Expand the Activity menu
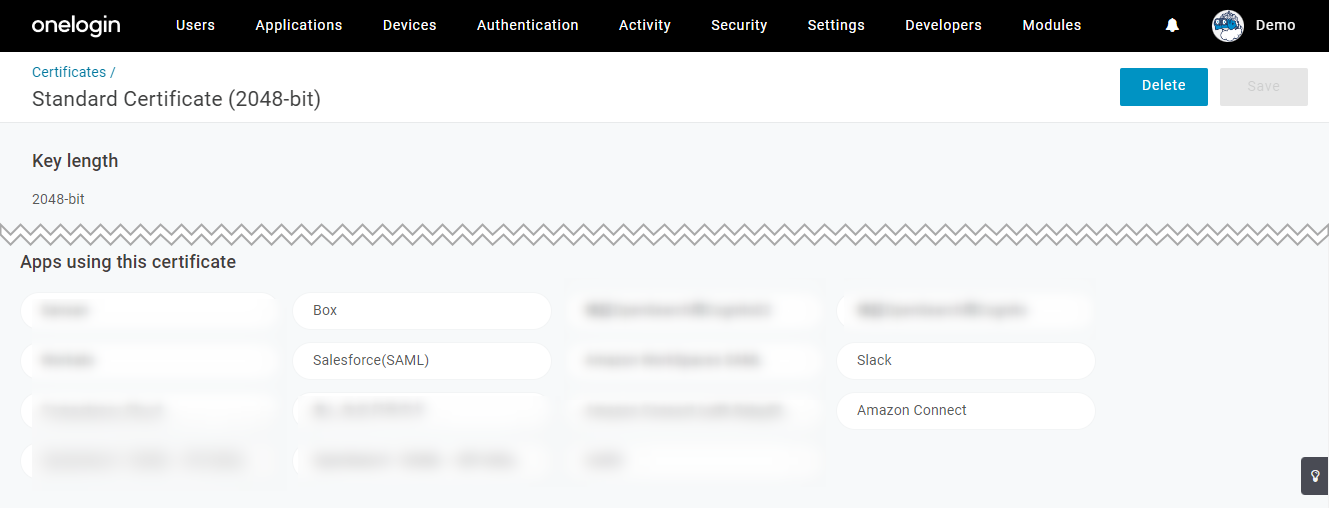The width and height of the screenshot is (1329, 508). click(x=645, y=25)
